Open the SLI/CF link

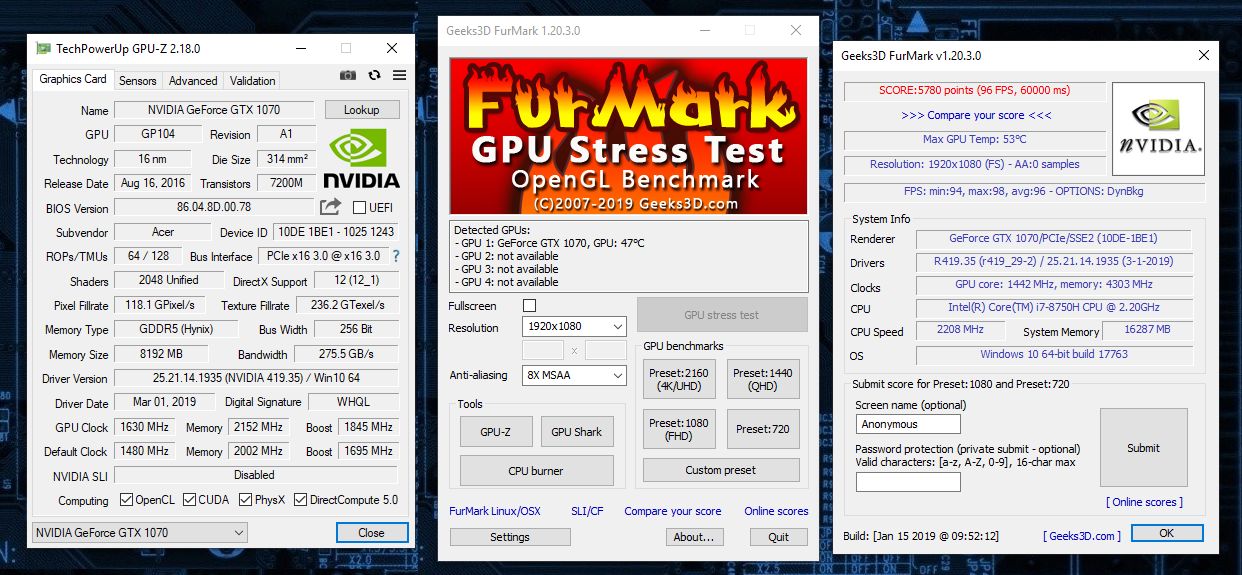coord(587,511)
